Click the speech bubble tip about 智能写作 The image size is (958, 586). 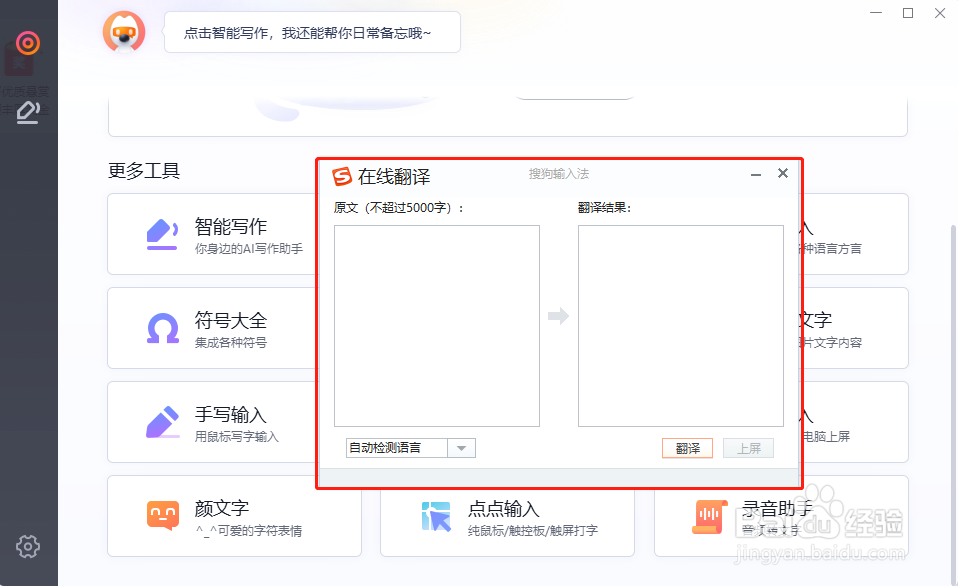tap(312, 32)
